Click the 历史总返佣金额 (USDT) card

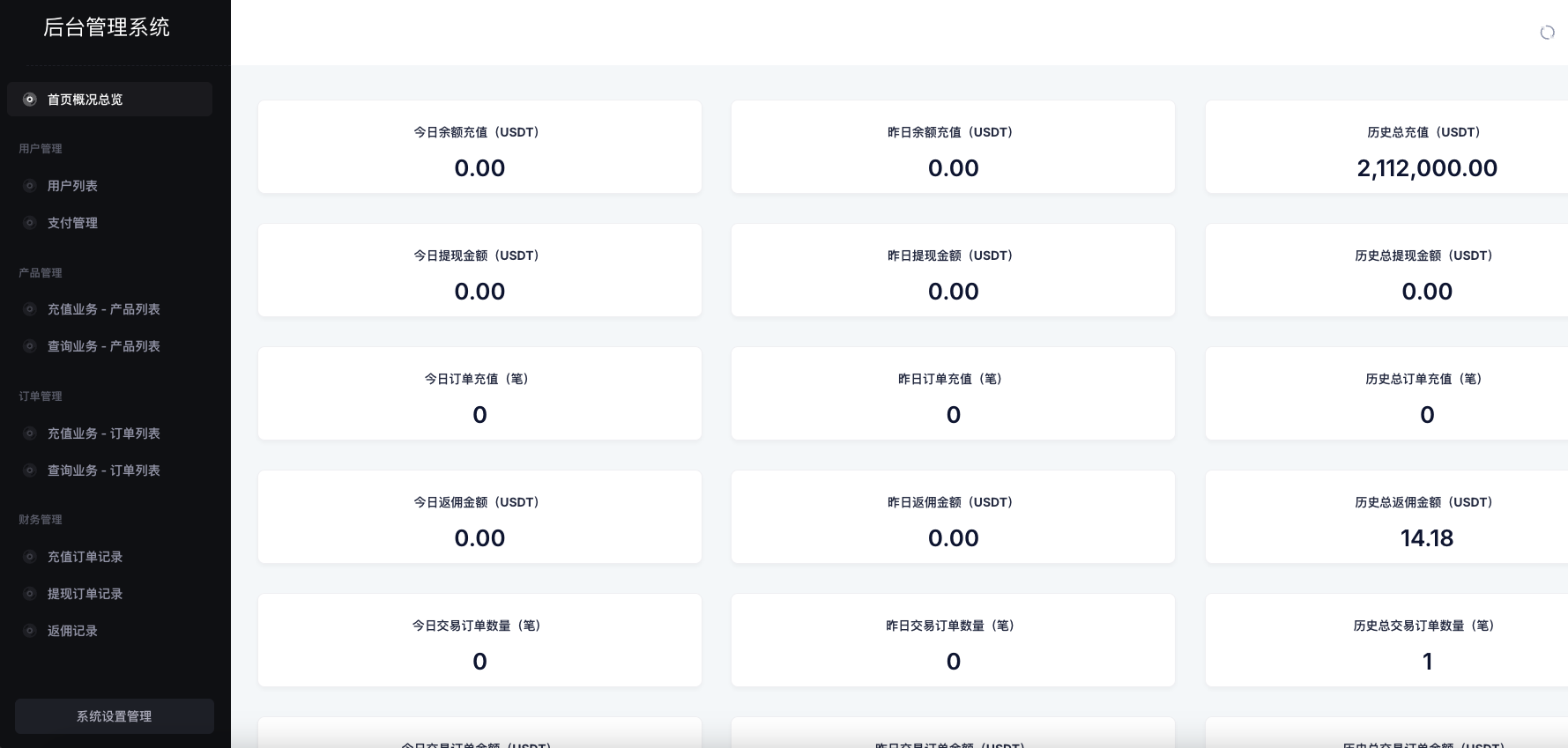[x=1425, y=517]
